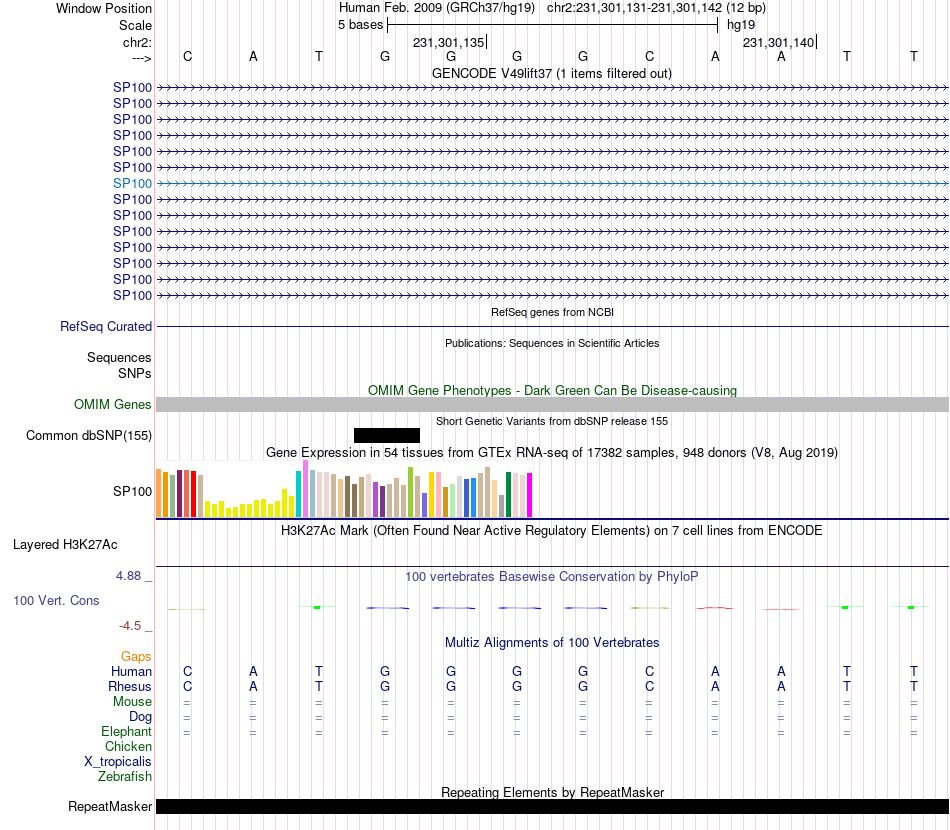The image size is (950, 830).
Task: Open the H3K27Ac Mark track title
Action: click(x=551, y=531)
